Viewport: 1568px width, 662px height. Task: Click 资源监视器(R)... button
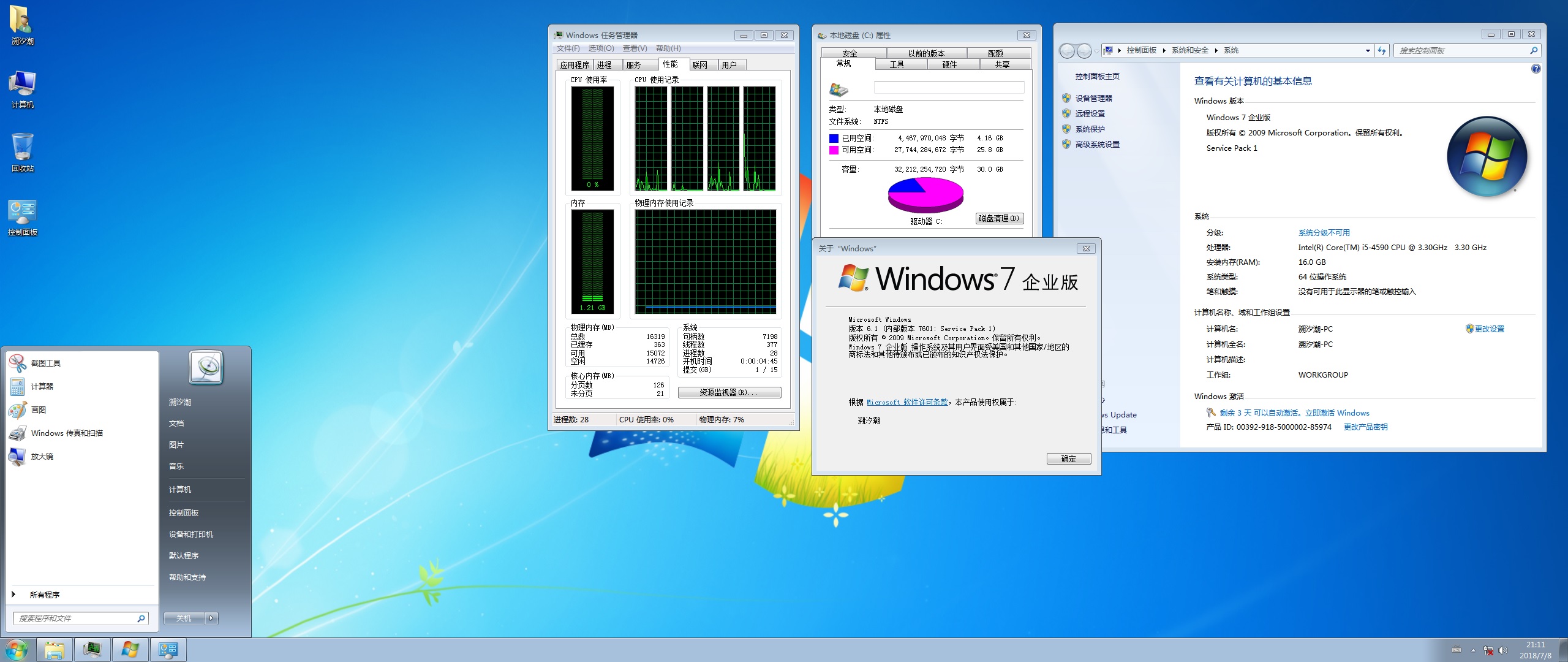point(729,392)
